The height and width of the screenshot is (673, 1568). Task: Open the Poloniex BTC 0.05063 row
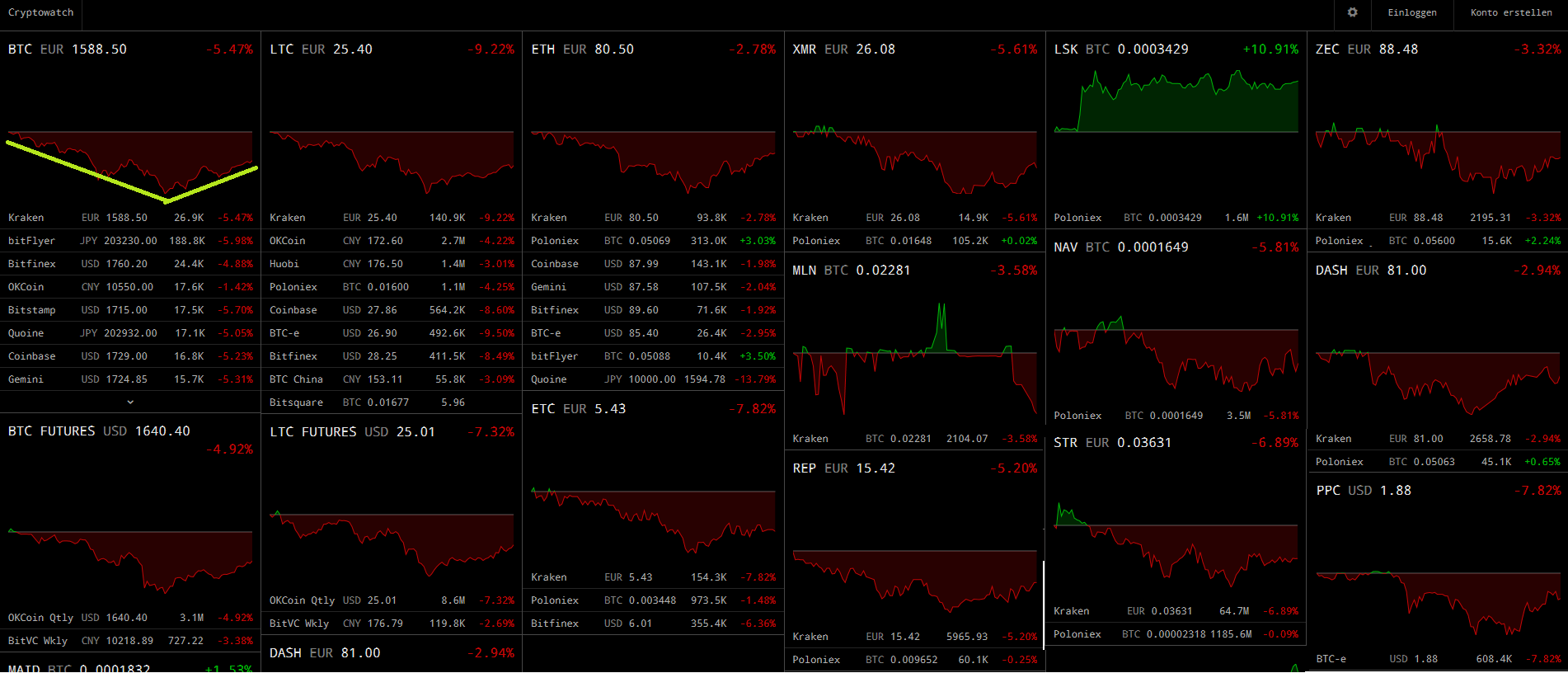coord(1438,462)
